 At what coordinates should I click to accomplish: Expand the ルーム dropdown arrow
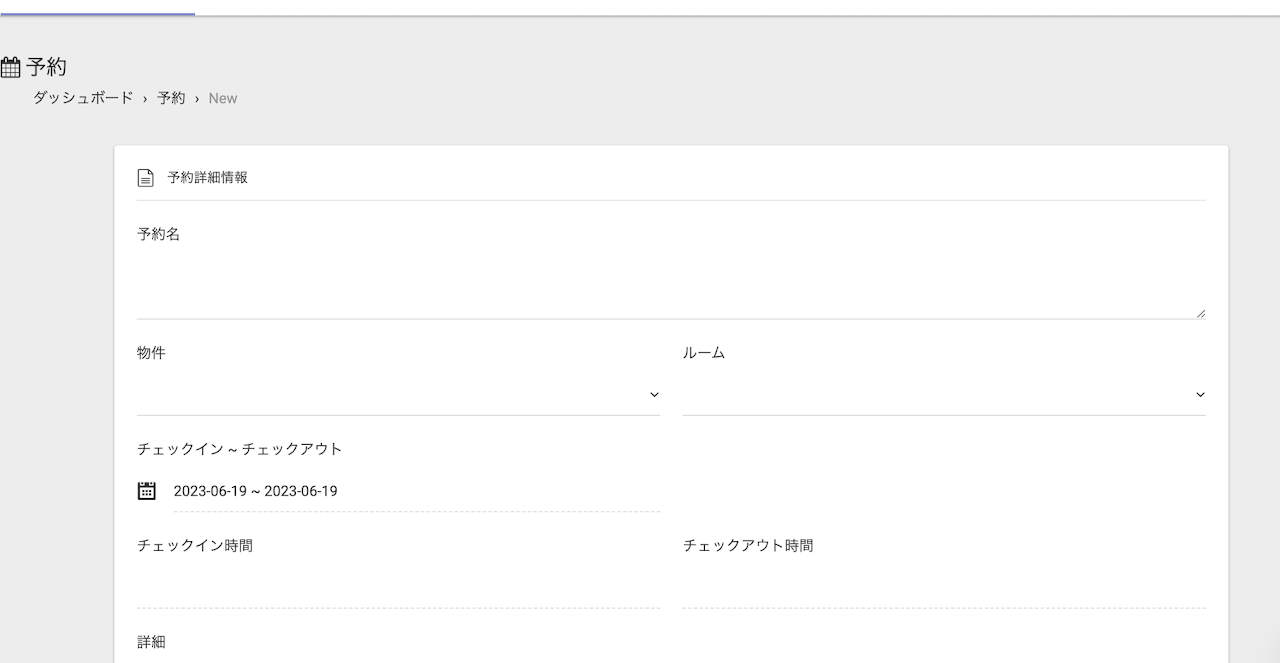1200,395
